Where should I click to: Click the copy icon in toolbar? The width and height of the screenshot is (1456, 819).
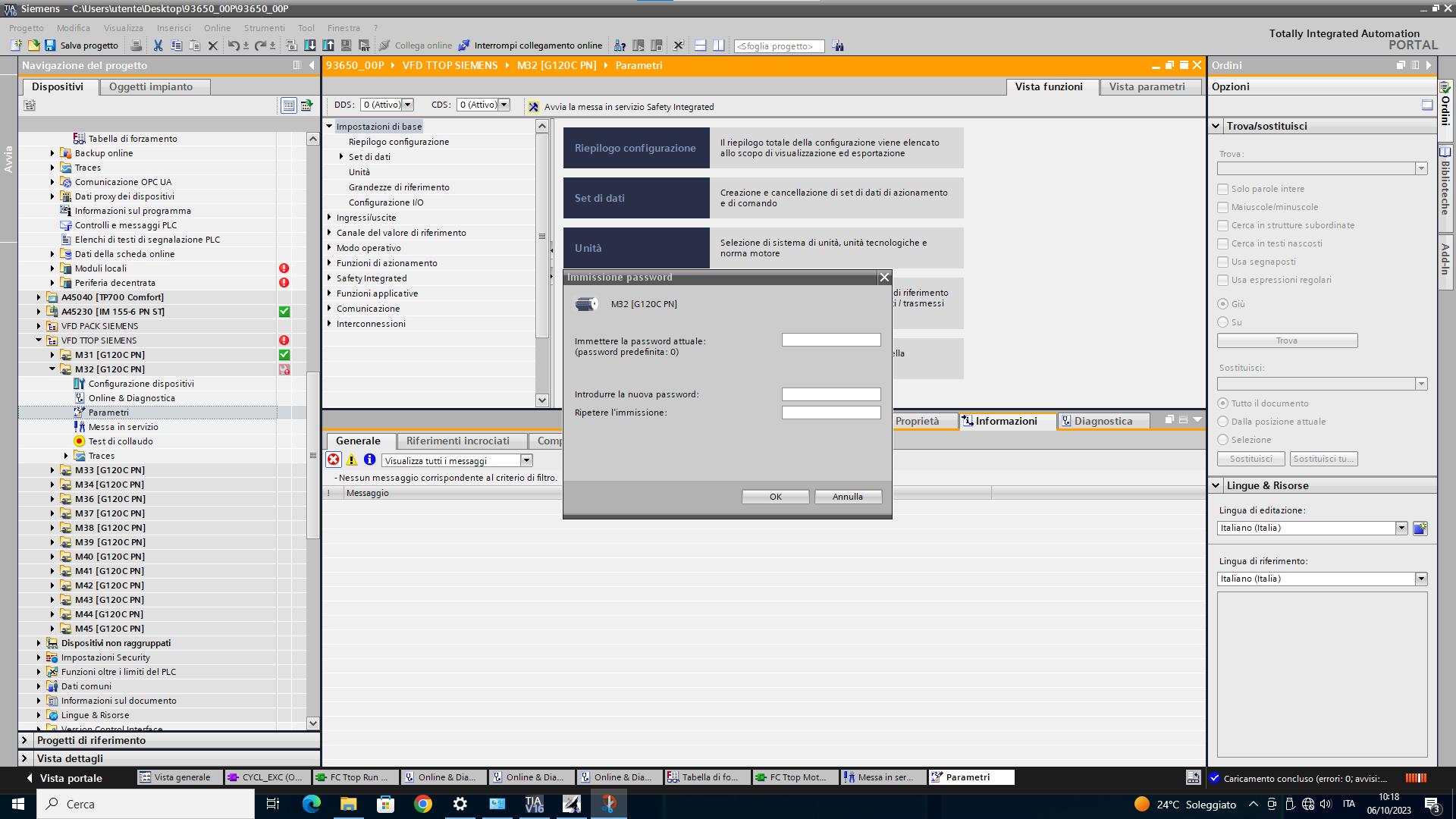pos(176,45)
